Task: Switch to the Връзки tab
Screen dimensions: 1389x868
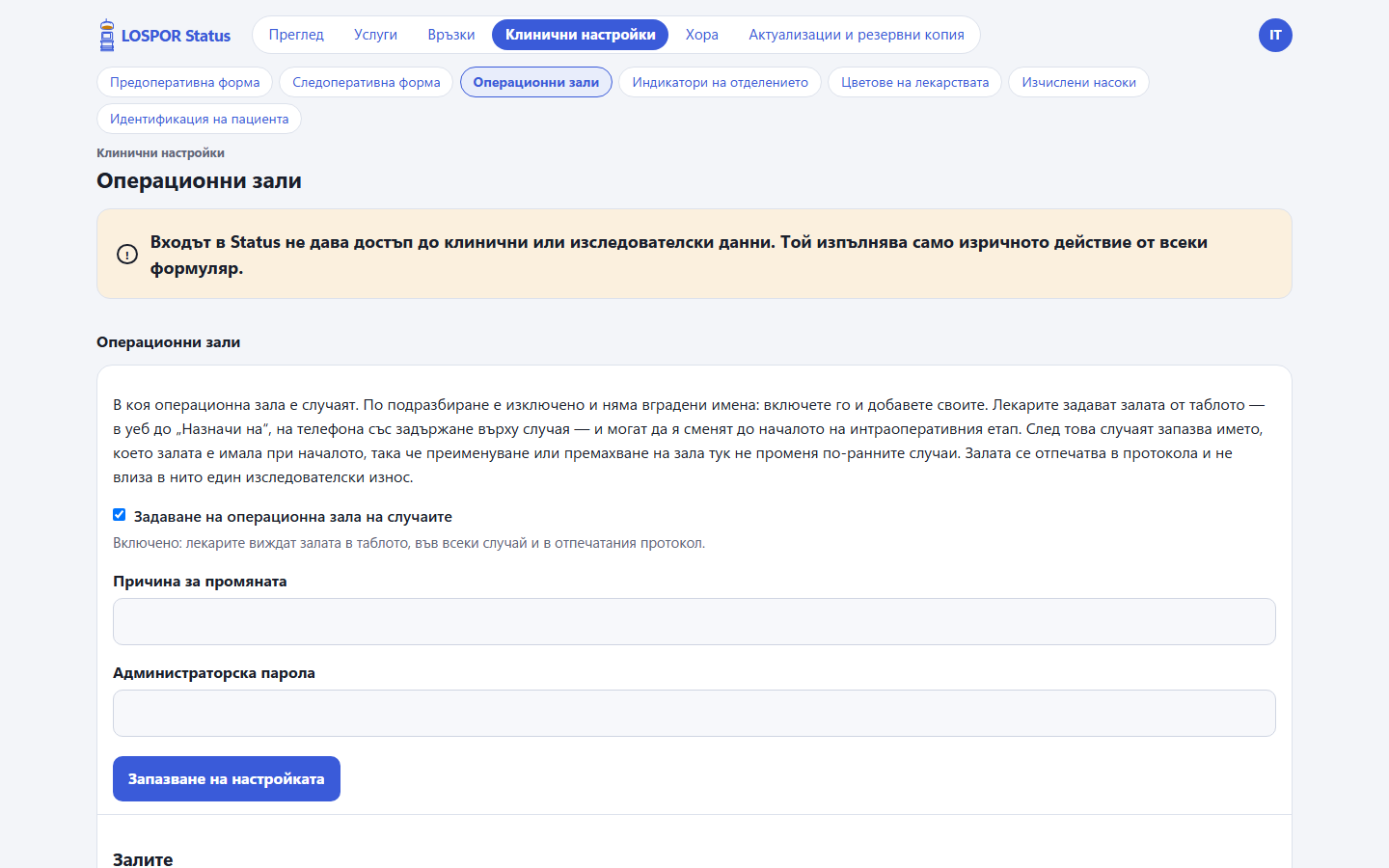Action: click(x=451, y=35)
